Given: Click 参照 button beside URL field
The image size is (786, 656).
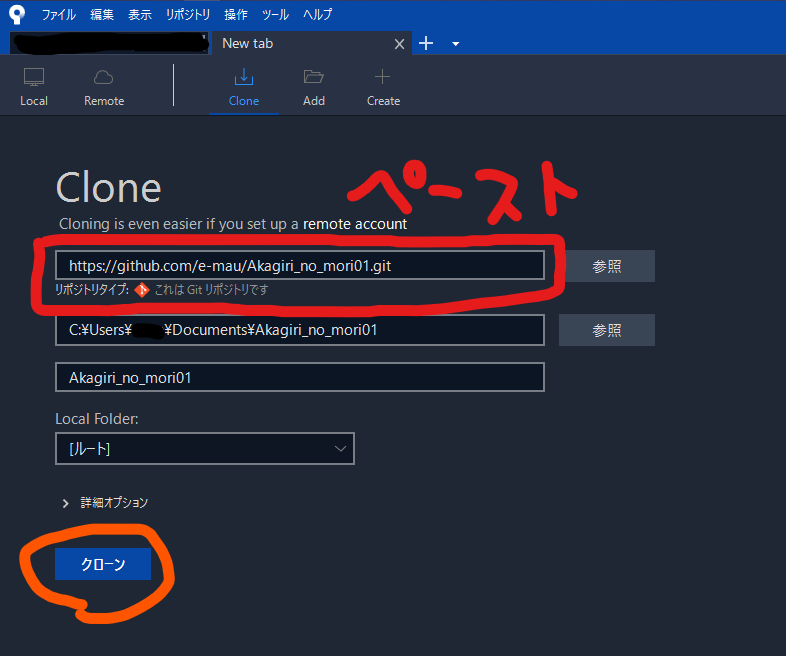Looking at the screenshot, I should (607, 266).
